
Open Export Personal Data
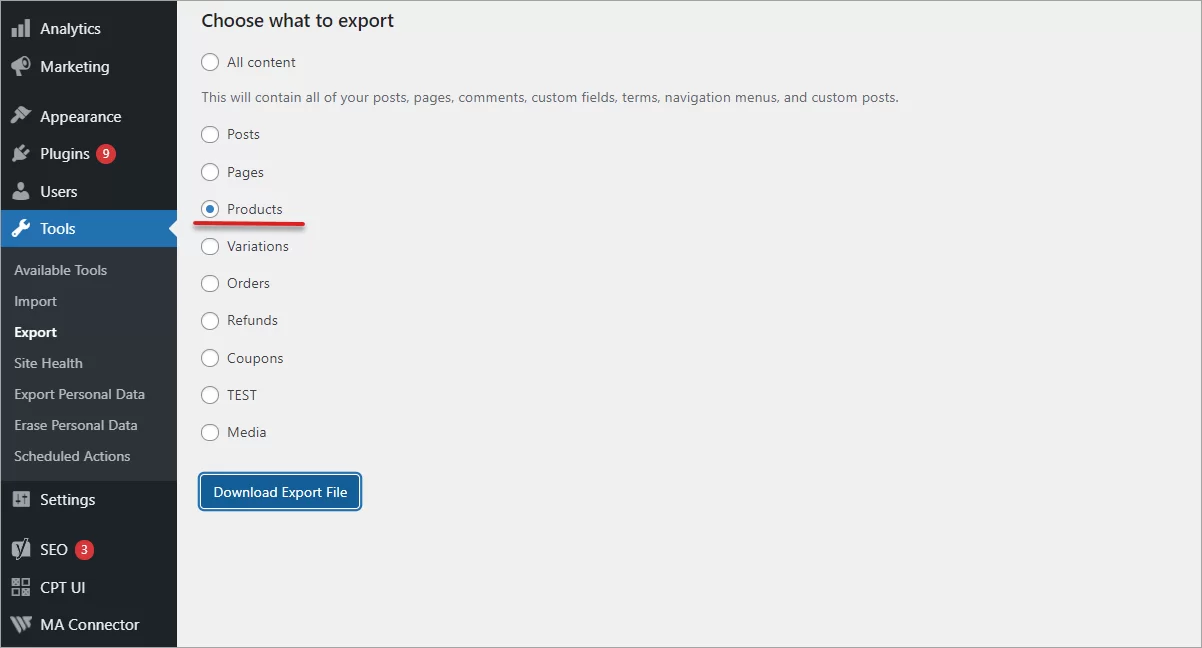point(79,393)
